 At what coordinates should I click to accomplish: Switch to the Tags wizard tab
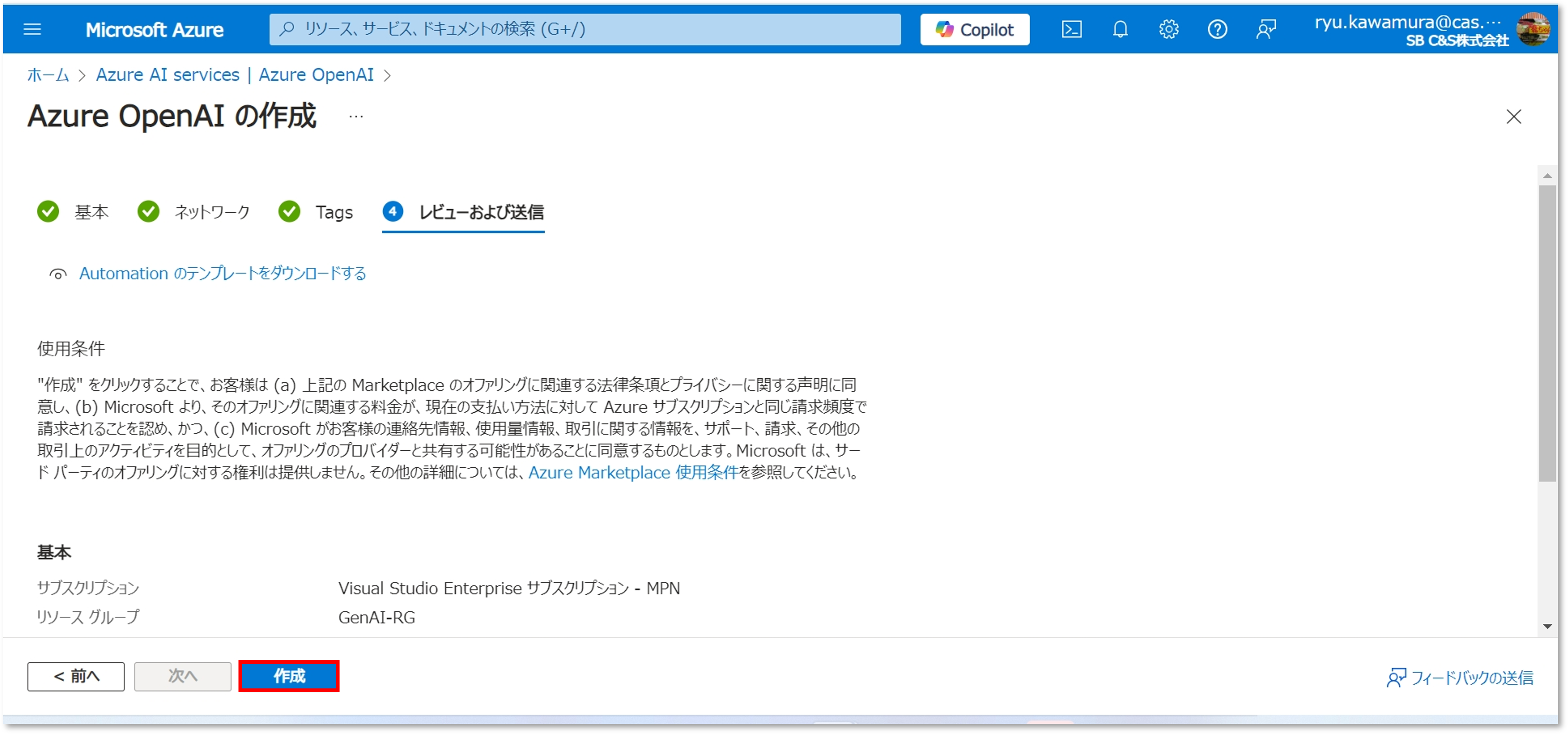(334, 212)
